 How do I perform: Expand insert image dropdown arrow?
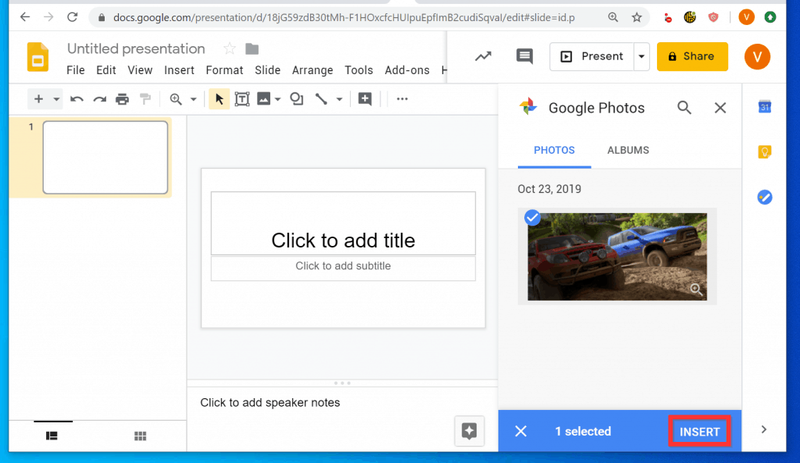(278, 99)
